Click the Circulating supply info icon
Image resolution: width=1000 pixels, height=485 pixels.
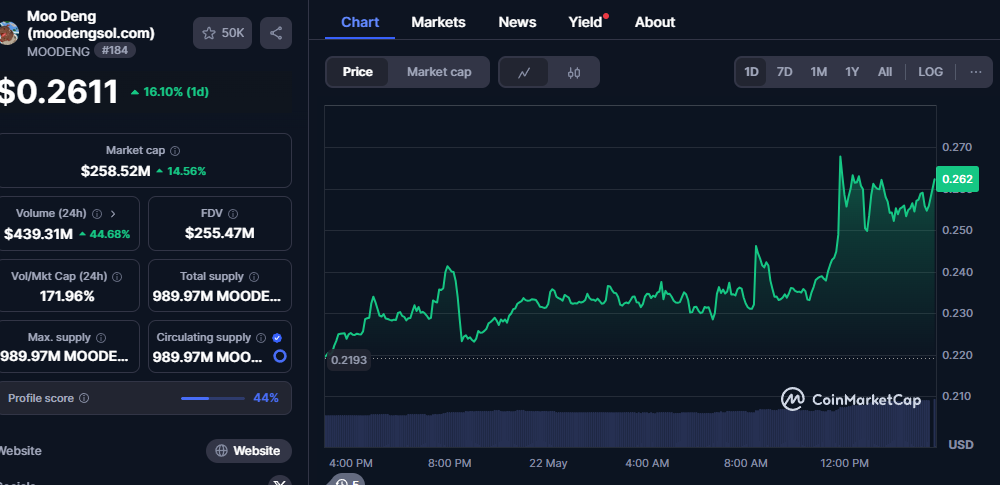[x=261, y=338]
